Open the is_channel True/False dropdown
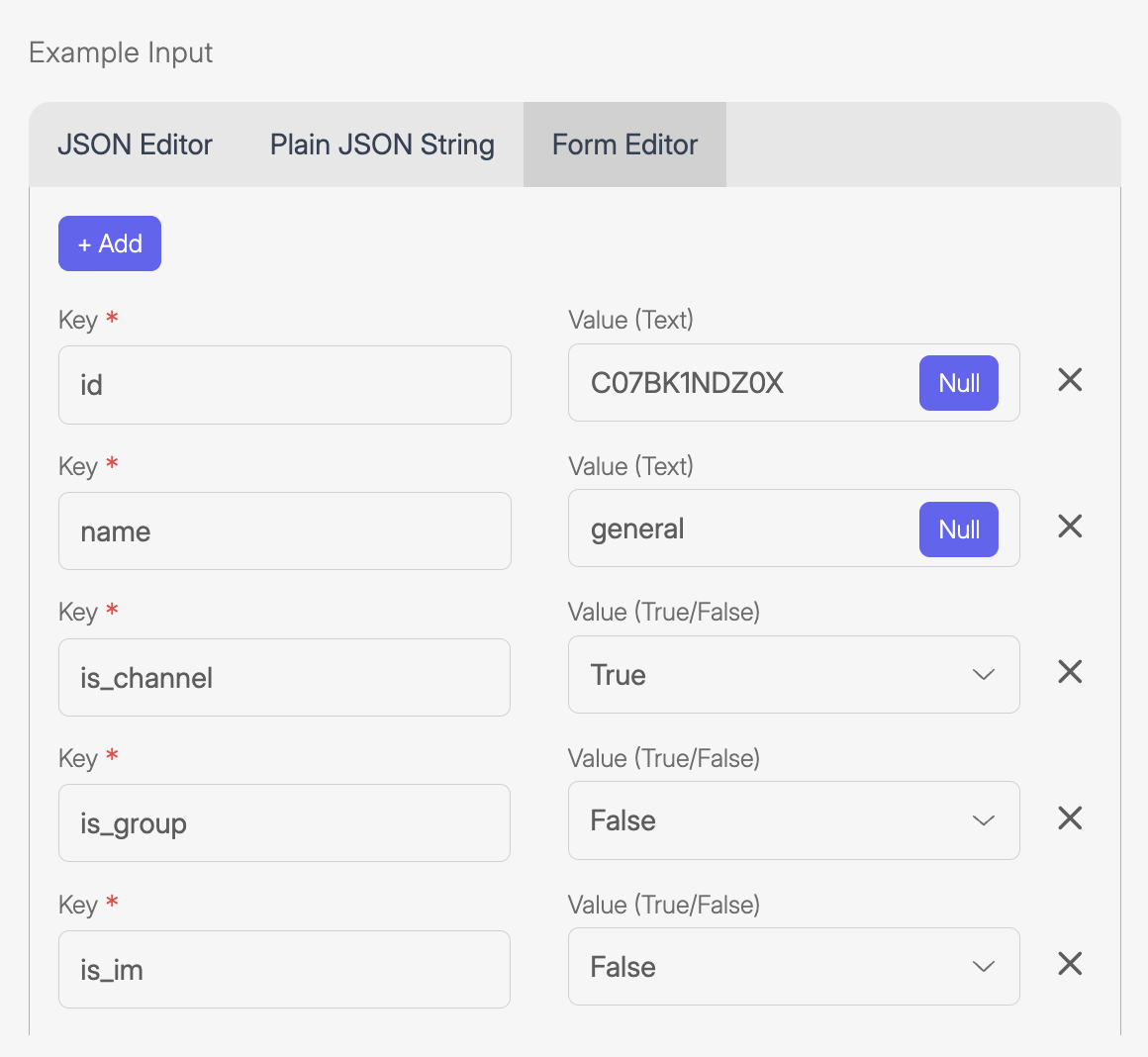 [794, 675]
